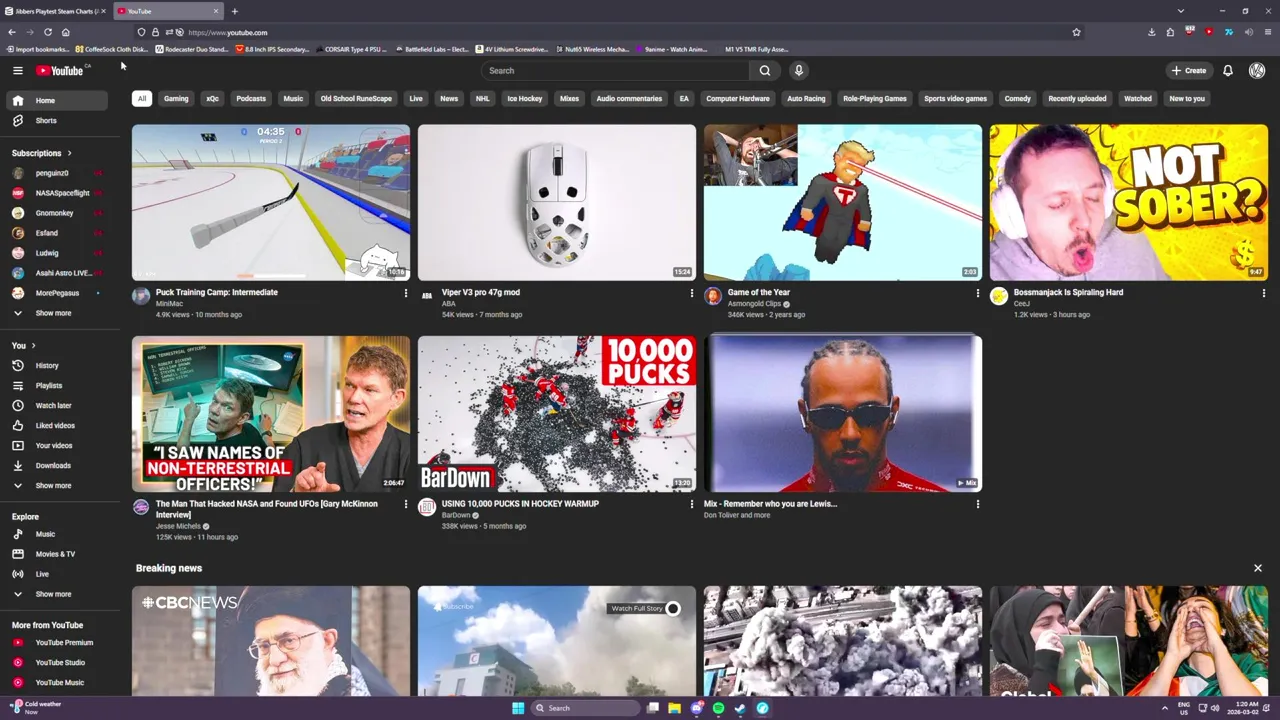1280x720 pixels.
Task: Expand Show more under You section
Action: pos(56,485)
